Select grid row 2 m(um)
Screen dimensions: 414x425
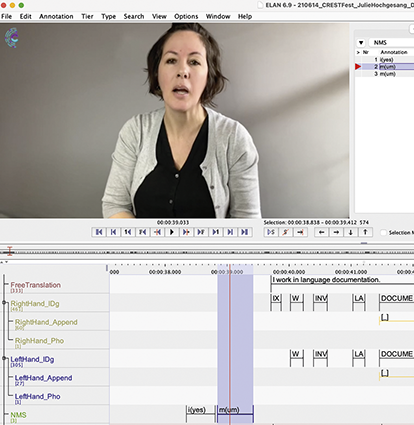tap(384, 67)
